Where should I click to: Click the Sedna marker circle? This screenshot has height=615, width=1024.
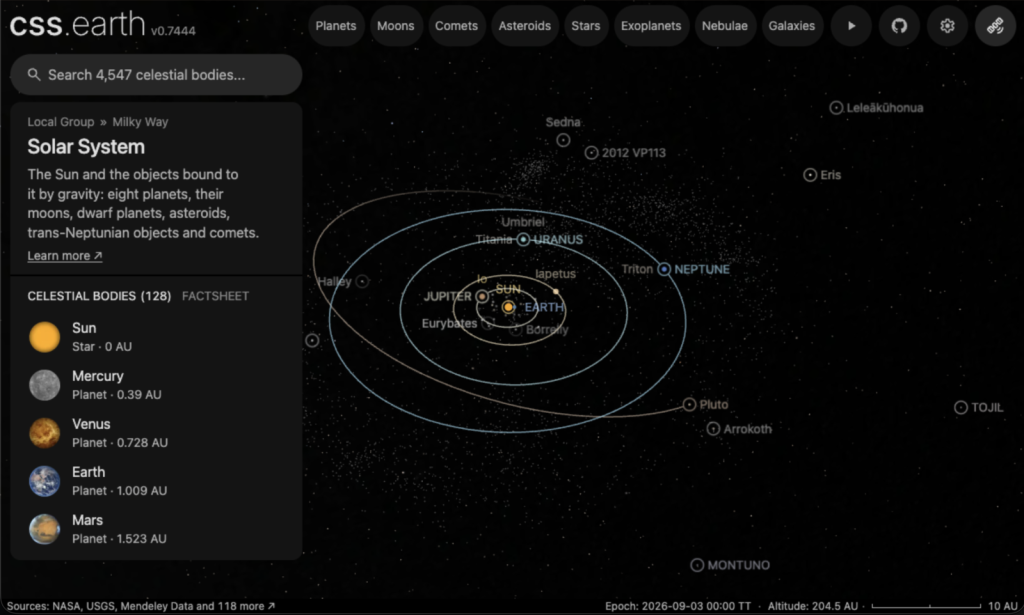coord(563,140)
